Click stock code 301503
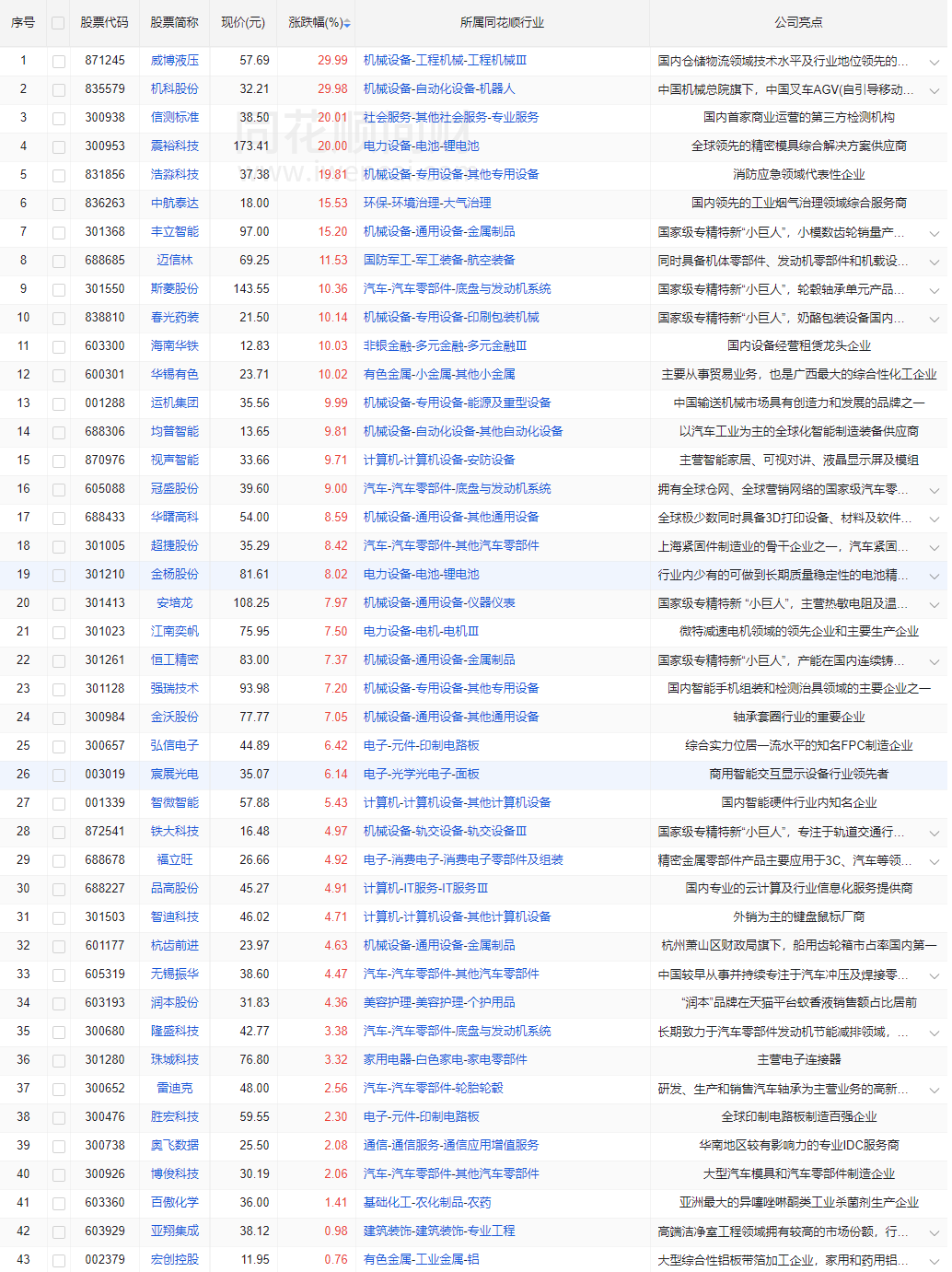Image resolution: width=952 pixels, height=1272 pixels. click(x=105, y=916)
